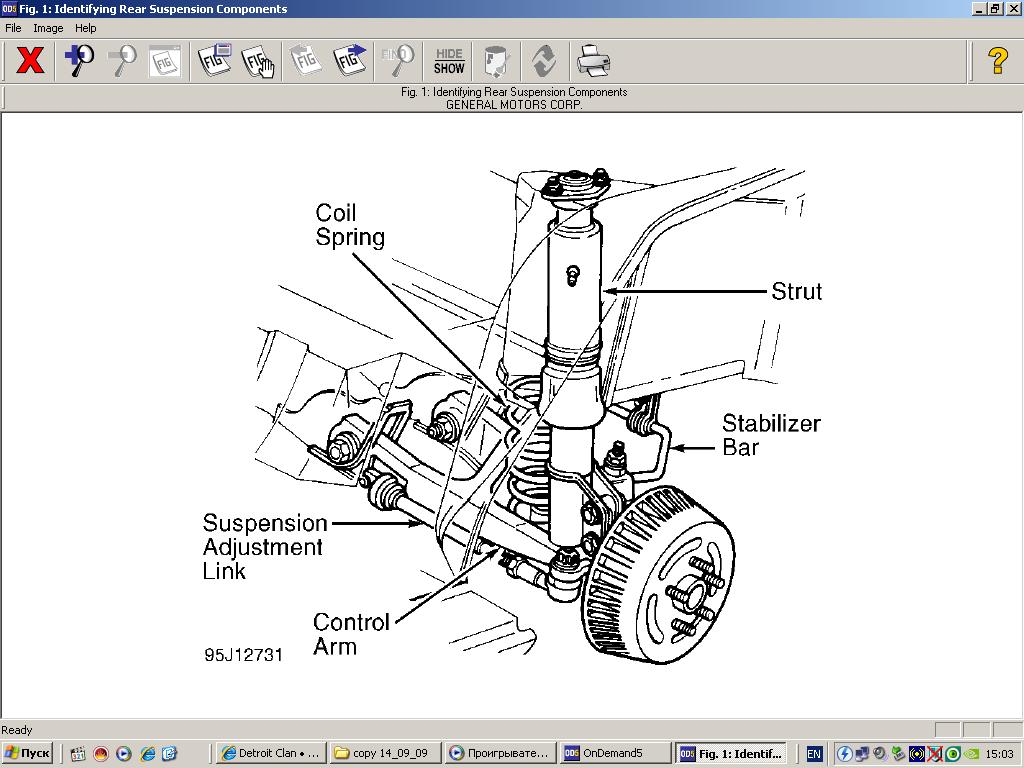Click the FIG window view icon

214,61
